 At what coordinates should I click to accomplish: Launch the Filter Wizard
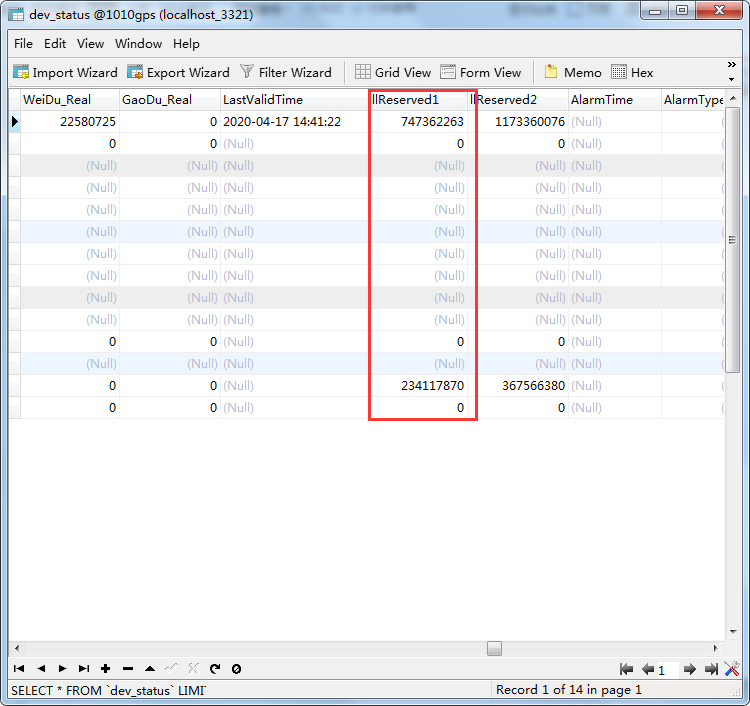[286, 73]
